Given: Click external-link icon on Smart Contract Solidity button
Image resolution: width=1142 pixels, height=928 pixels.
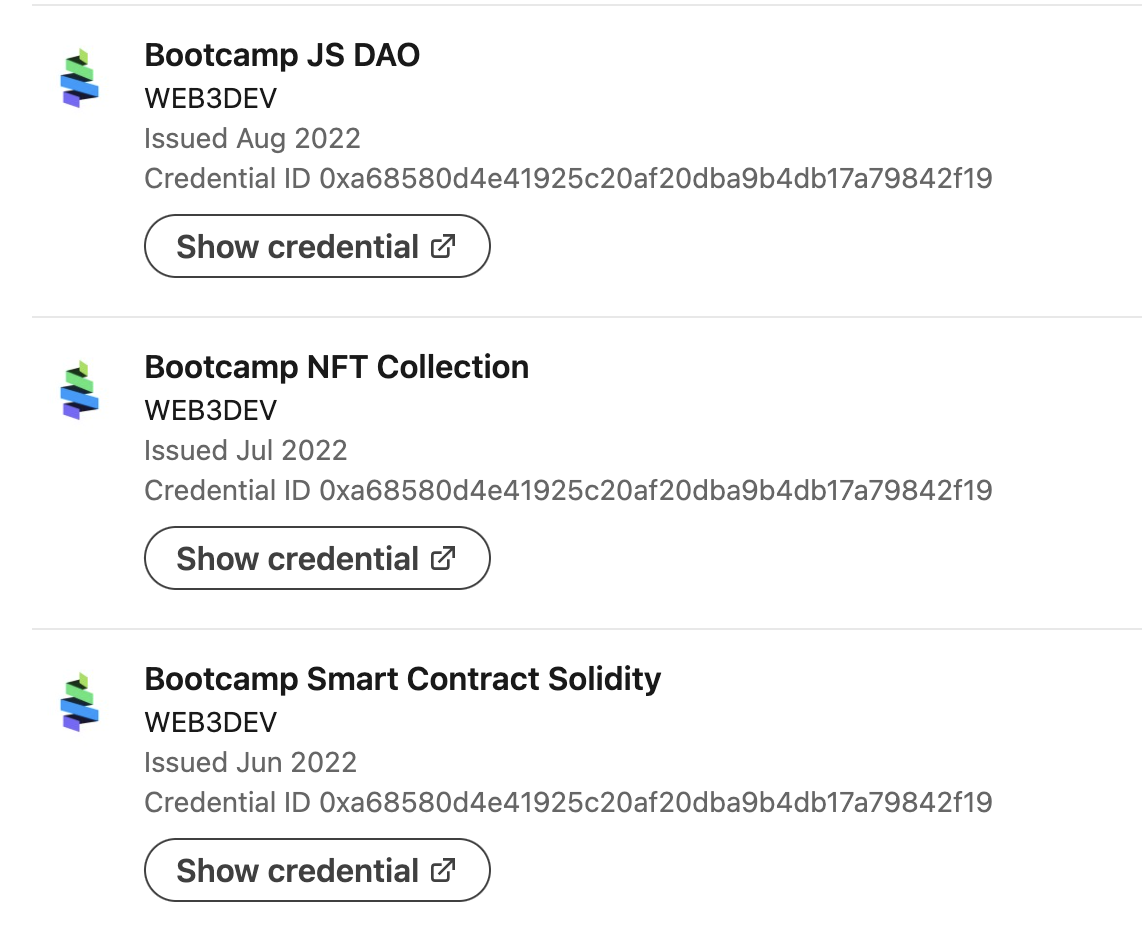Looking at the screenshot, I should coord(443,870).
